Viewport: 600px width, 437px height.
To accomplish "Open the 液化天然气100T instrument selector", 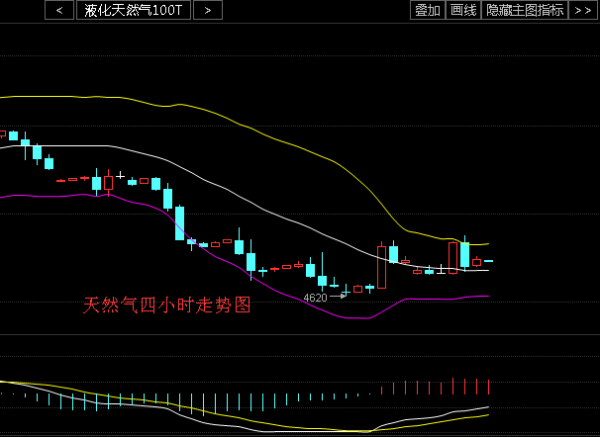I will (x=134, y=10).
